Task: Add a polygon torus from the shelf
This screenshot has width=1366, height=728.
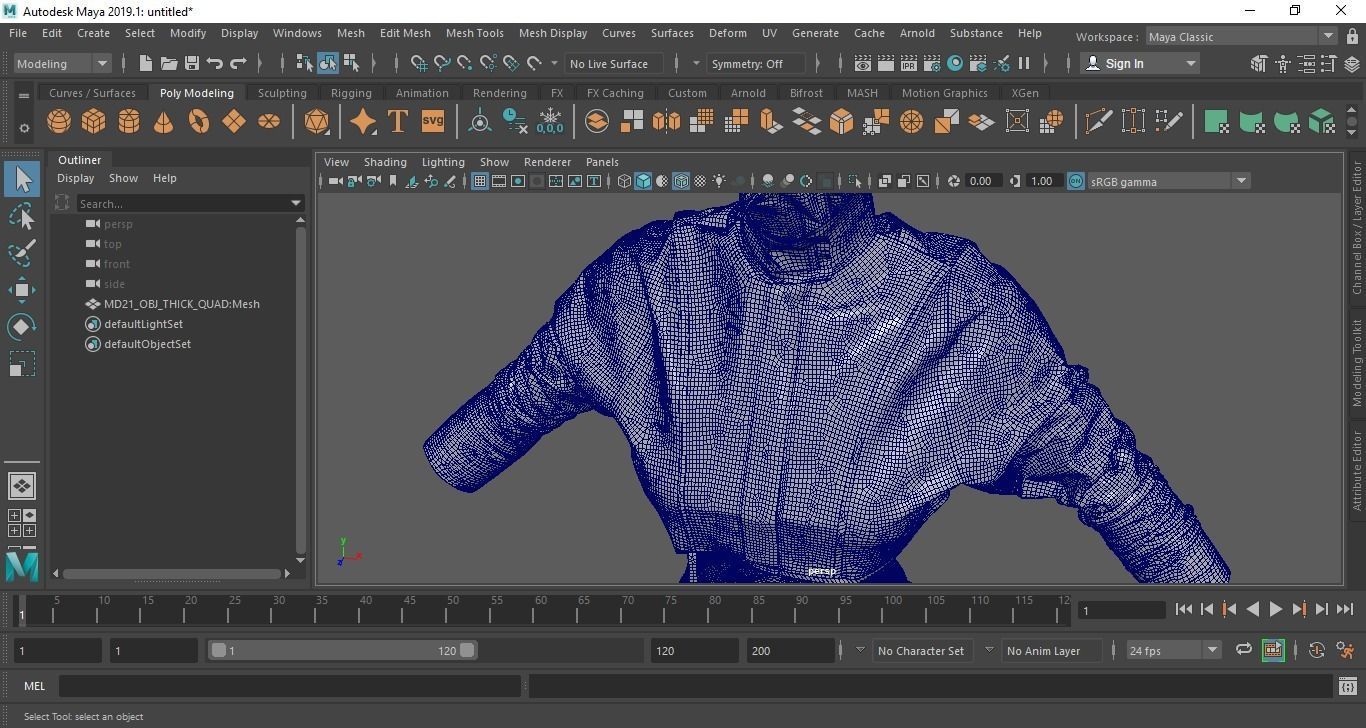Action: pos(199,122)
